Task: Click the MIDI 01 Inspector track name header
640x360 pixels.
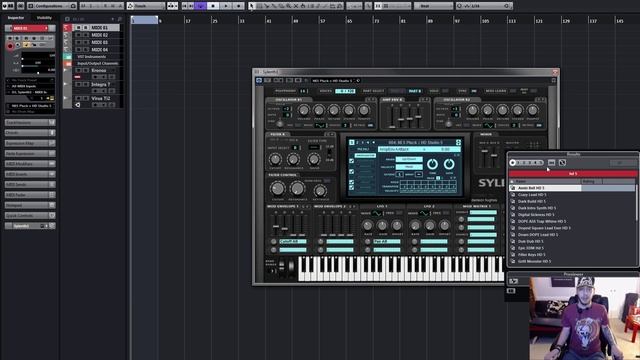Action: click(30, 28)
